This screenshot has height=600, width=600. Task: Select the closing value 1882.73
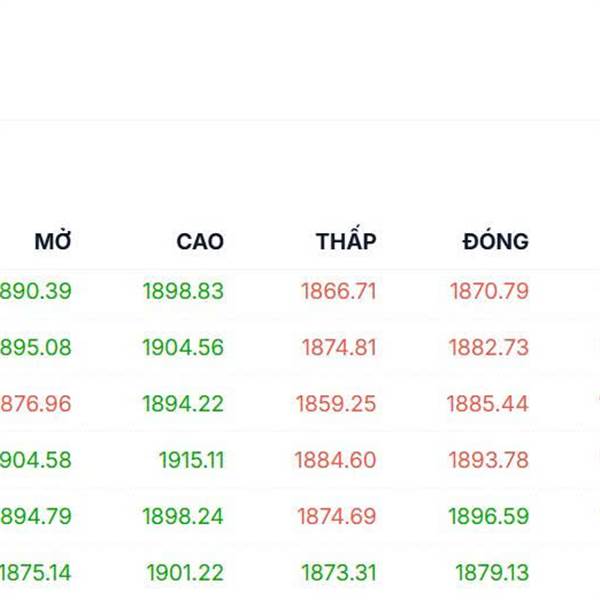tap(489, 348)
